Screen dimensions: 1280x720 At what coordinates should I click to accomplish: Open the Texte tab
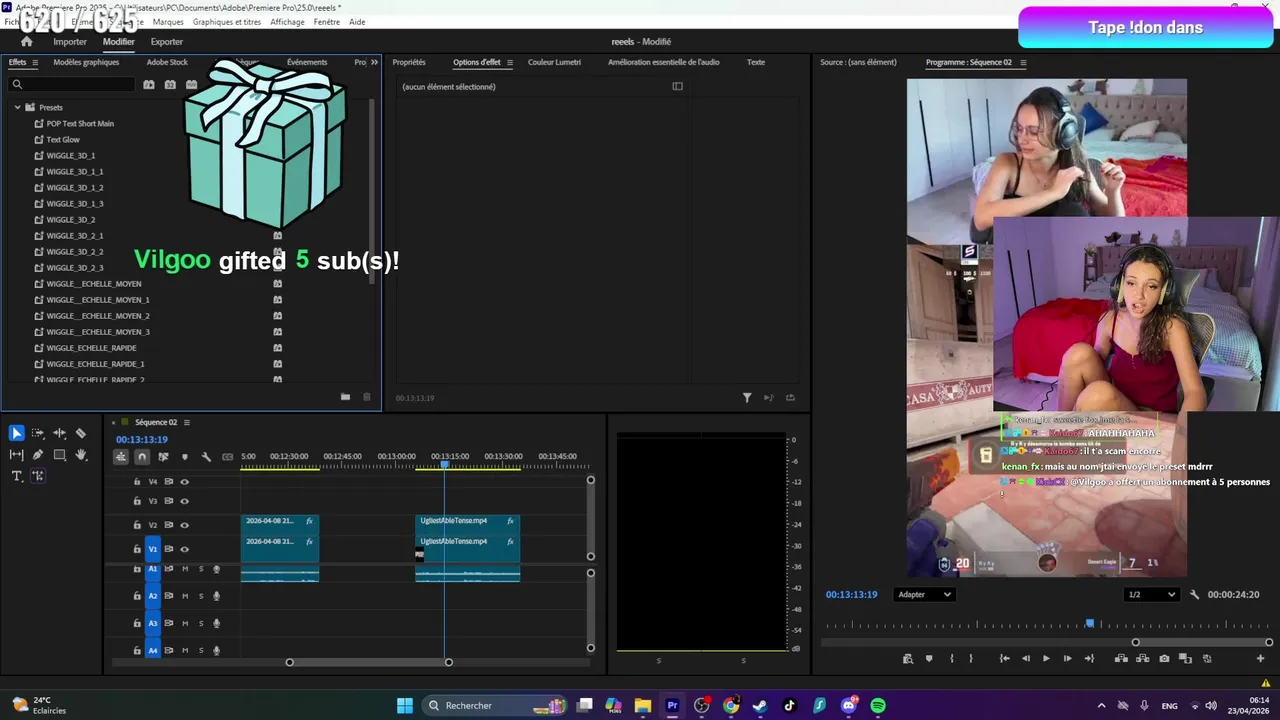[x=756, y=62]
